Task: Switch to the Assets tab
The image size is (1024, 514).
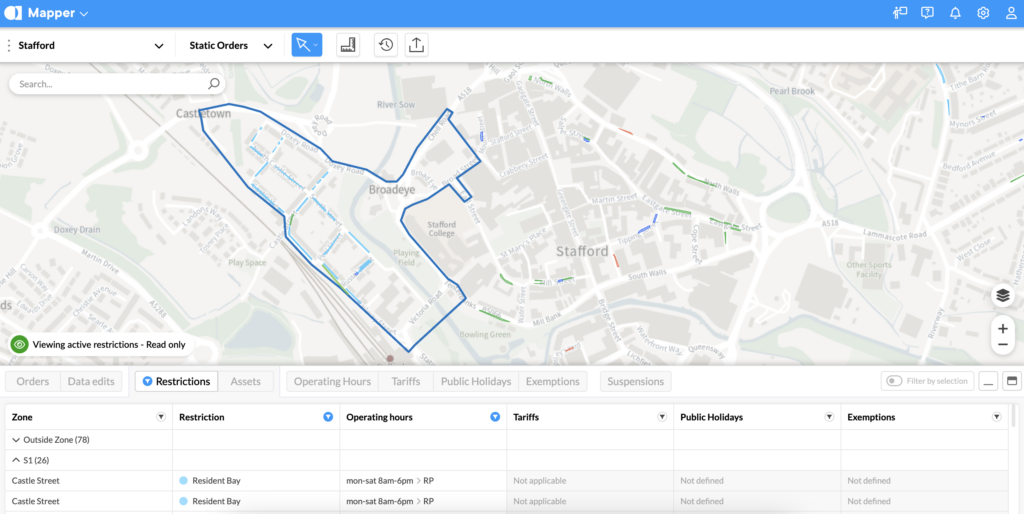Action: click(245, 381)
